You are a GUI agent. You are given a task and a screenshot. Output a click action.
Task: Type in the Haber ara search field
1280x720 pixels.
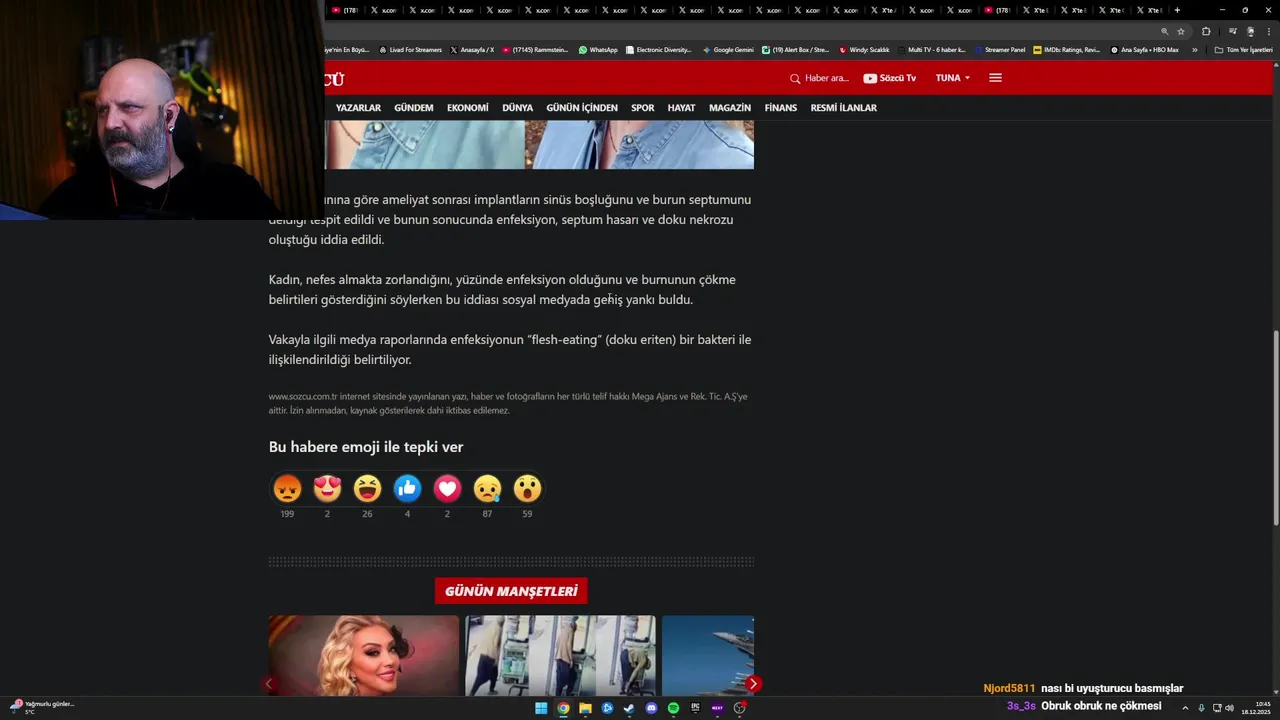tap(827, 78)
